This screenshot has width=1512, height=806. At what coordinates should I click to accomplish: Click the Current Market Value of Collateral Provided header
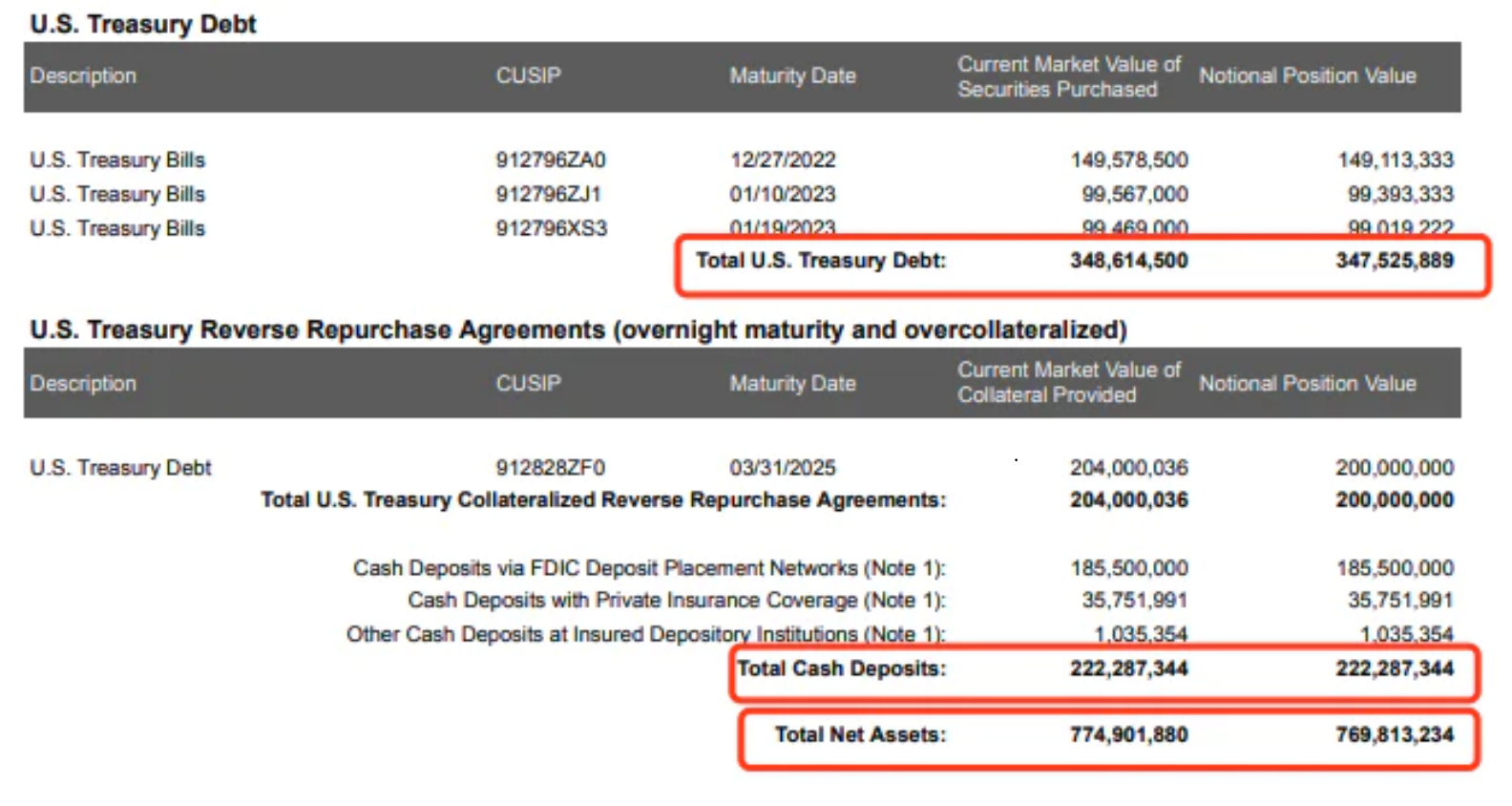coord(1068,382)
